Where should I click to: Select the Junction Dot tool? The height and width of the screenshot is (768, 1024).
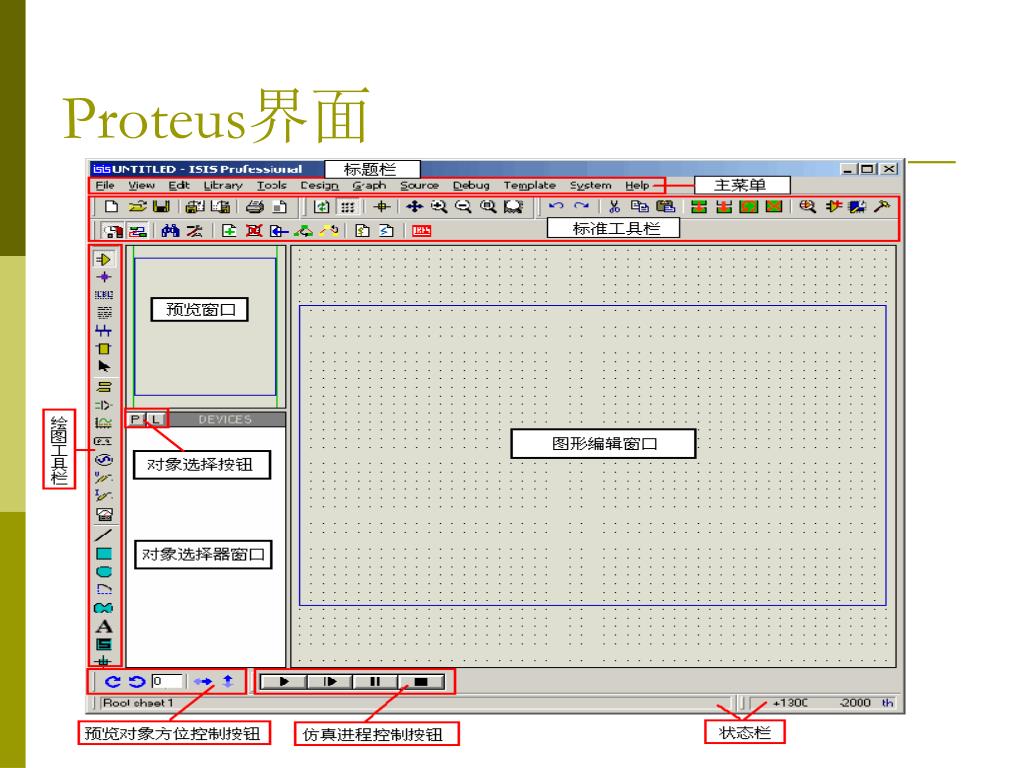(x=103, y=277)
